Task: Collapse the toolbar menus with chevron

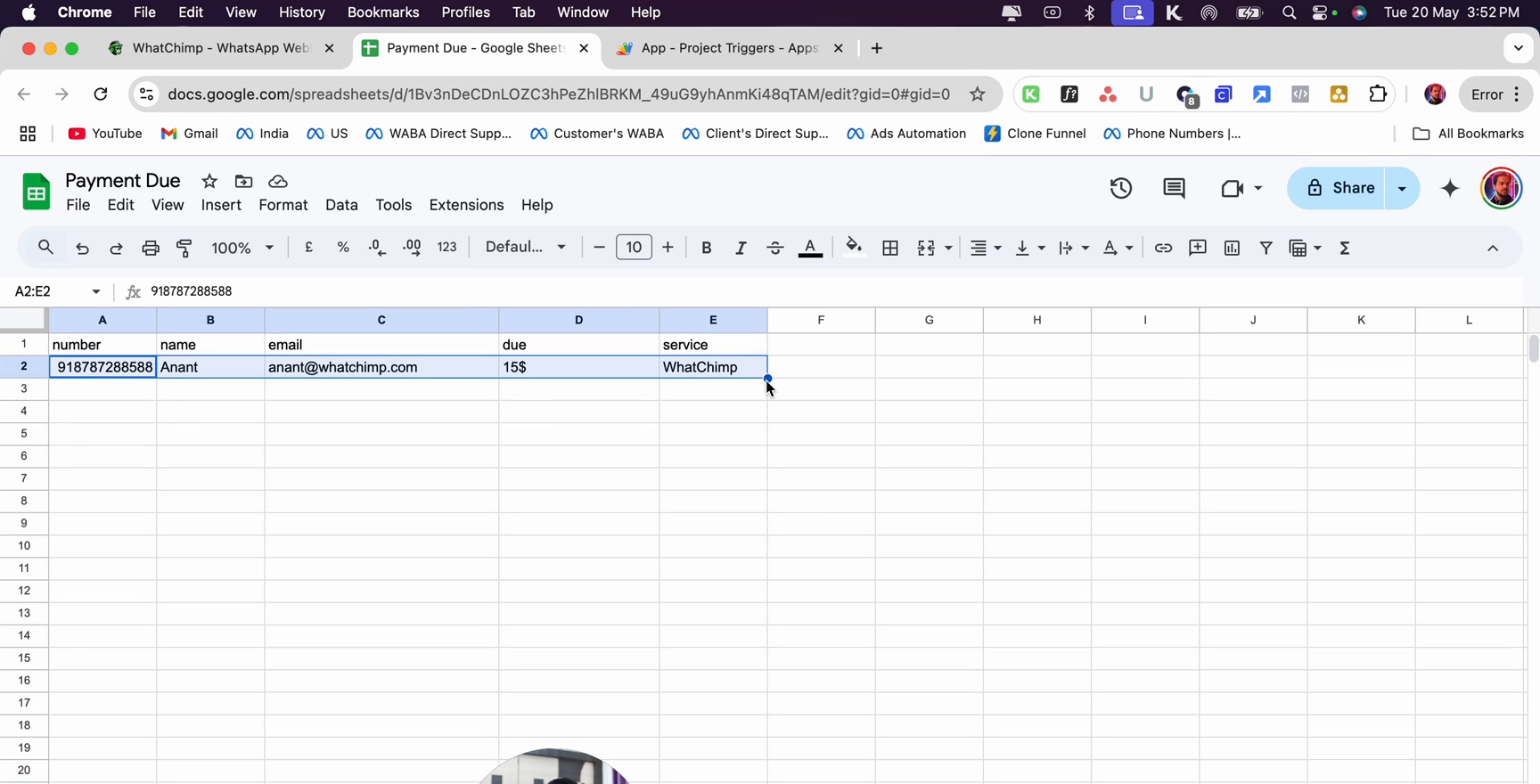Action: pos(1493,249)
